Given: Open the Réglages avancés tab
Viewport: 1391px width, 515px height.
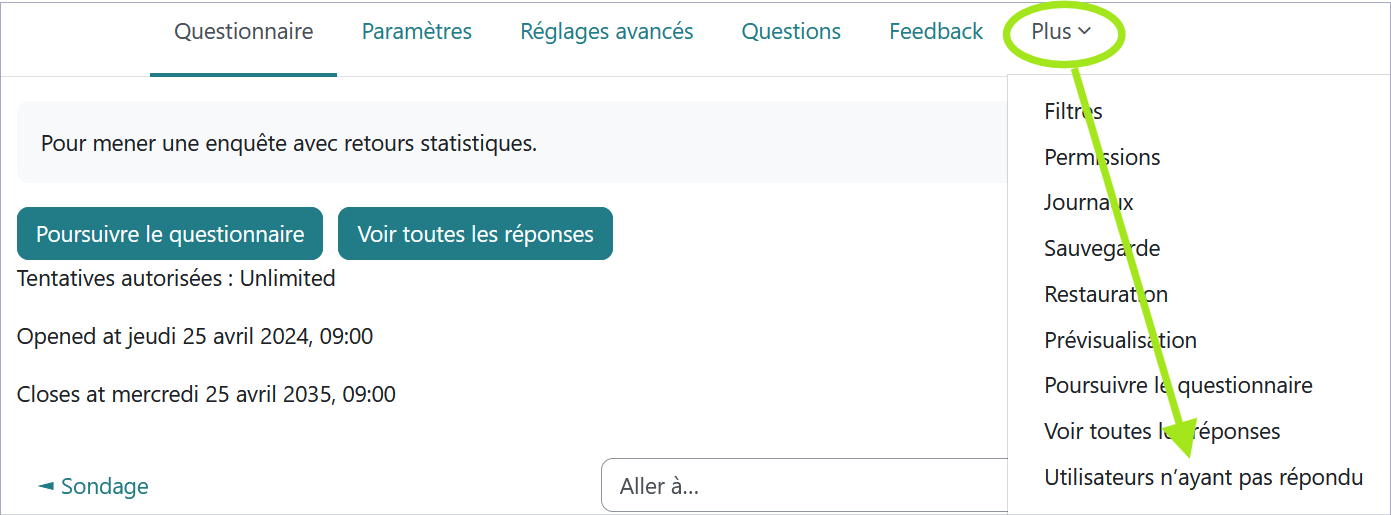Looking at the screenshot, I should click(x=606, y=32).
